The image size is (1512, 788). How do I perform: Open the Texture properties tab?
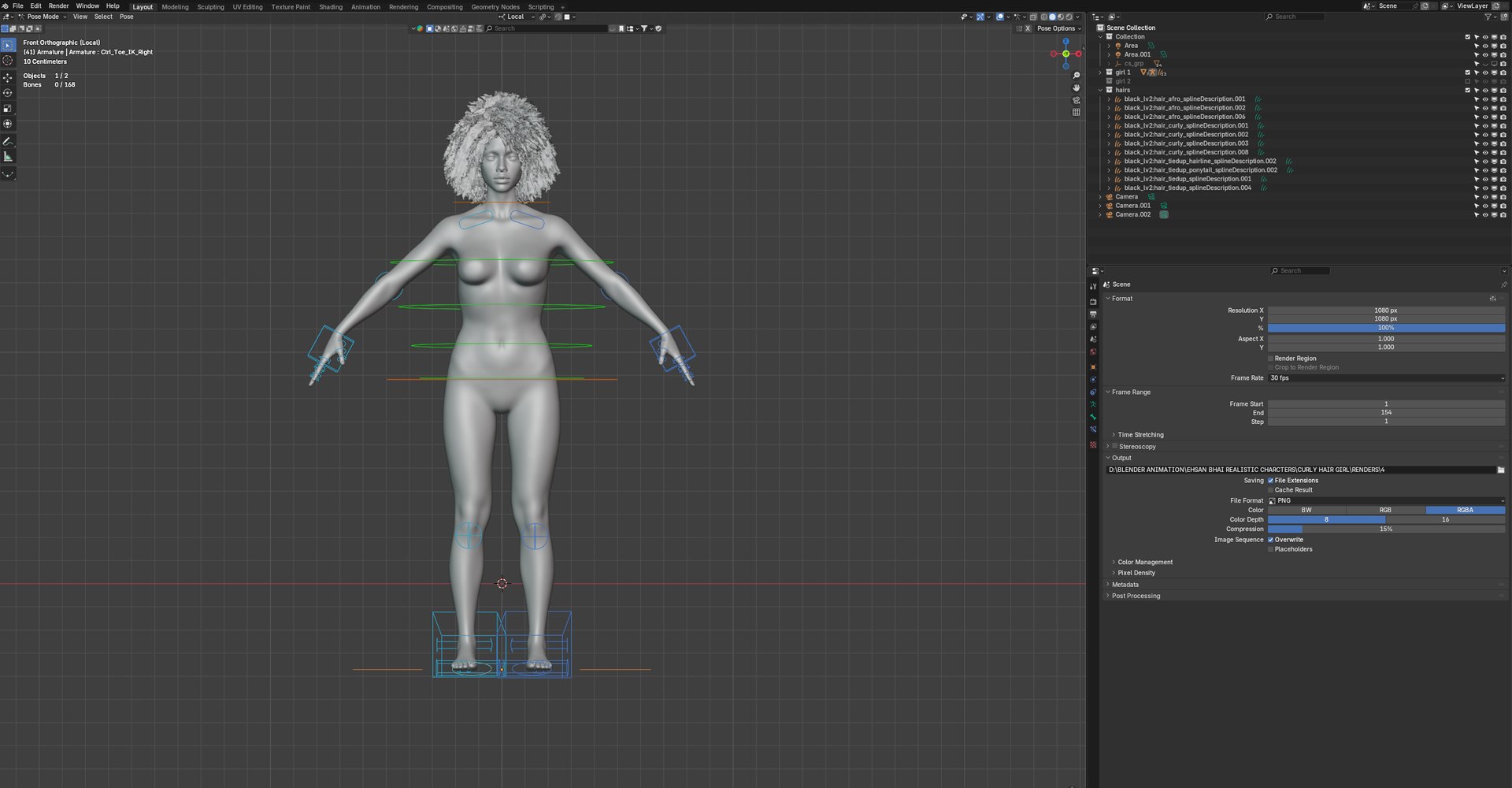coord(1093,445)
